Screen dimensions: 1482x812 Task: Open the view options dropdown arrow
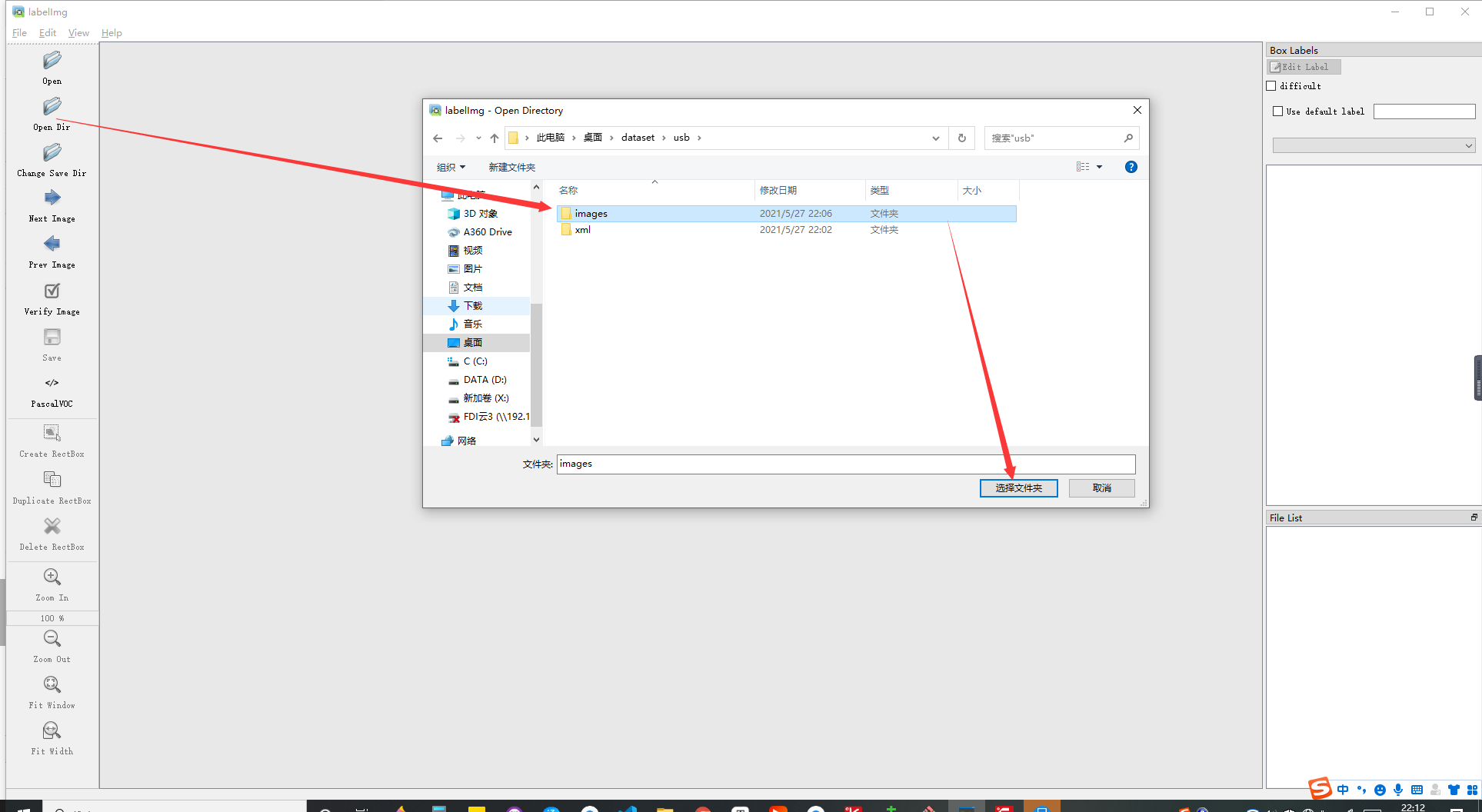(x=1099, y=167)
